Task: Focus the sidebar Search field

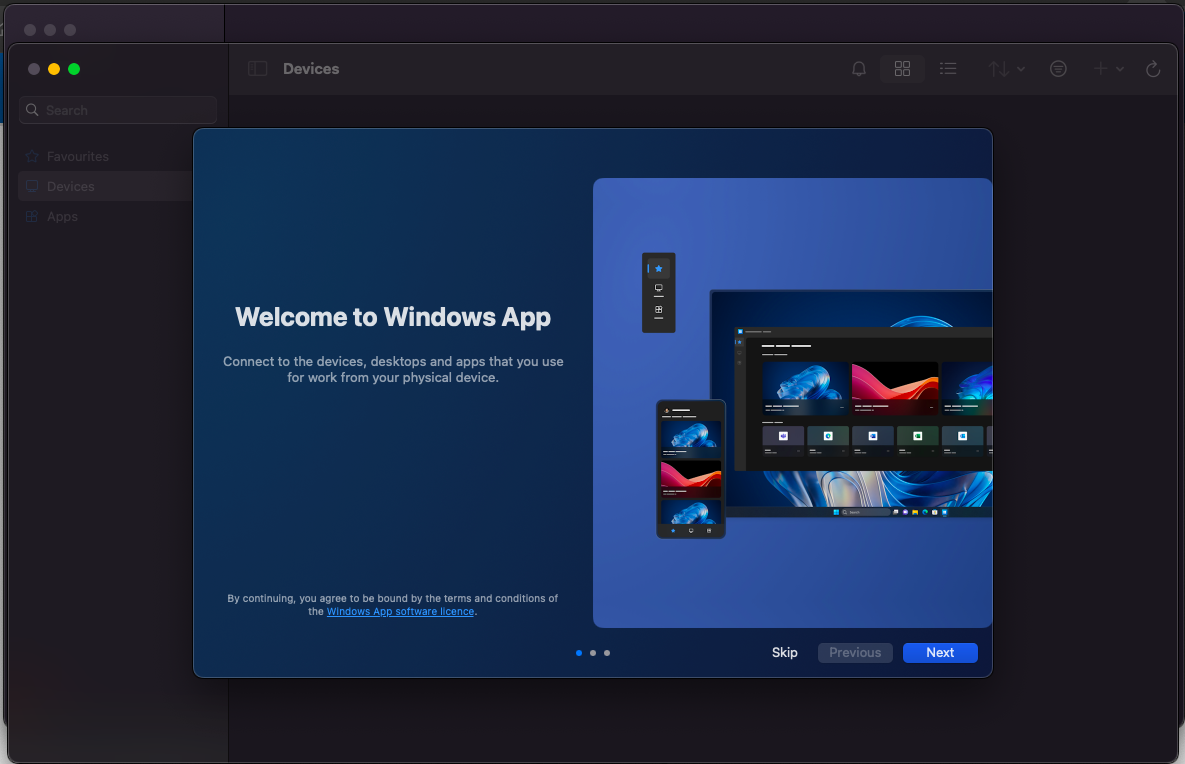Action: (x=118, y=110)
